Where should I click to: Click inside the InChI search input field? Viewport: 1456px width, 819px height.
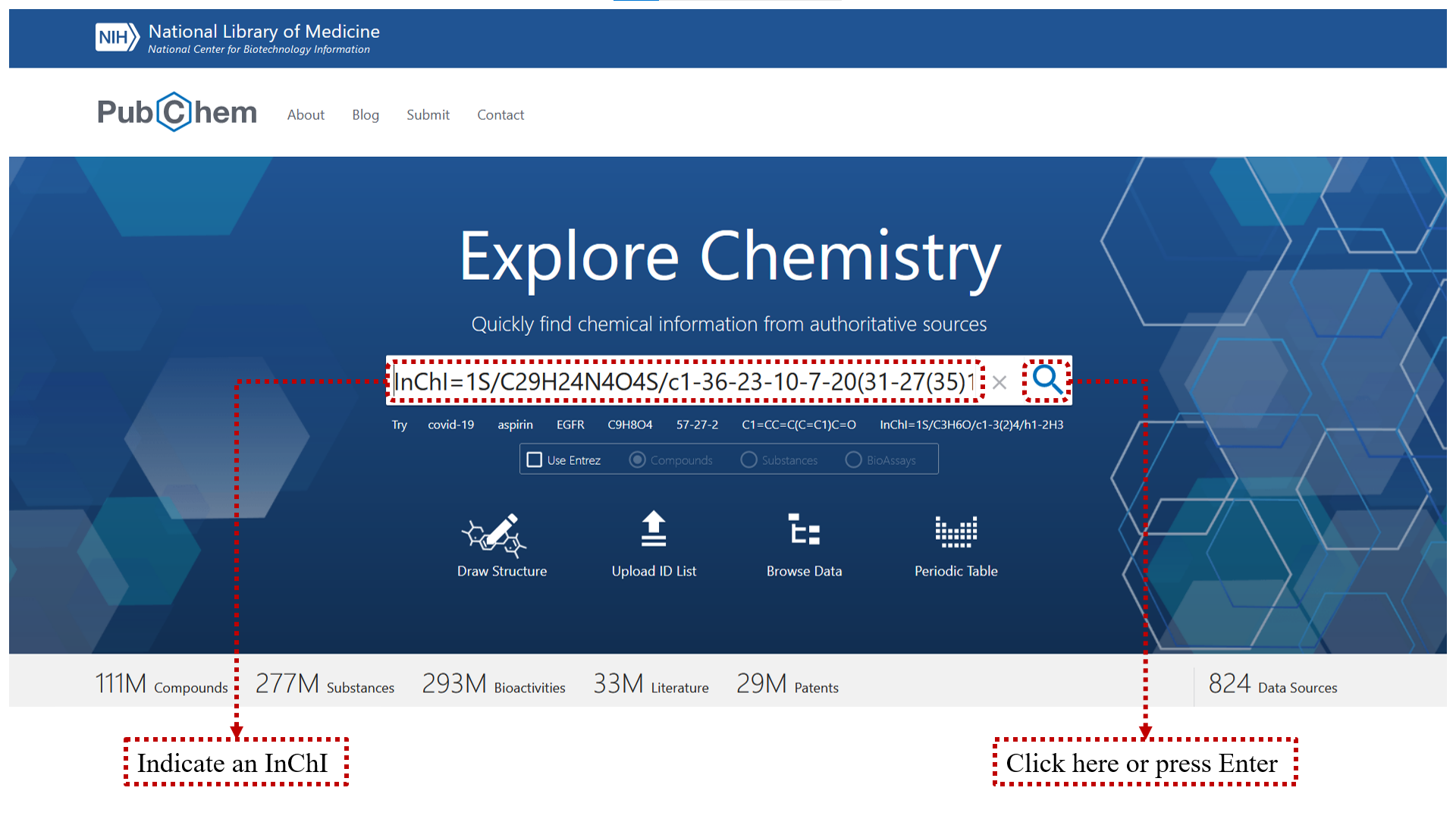coord(682,381)
